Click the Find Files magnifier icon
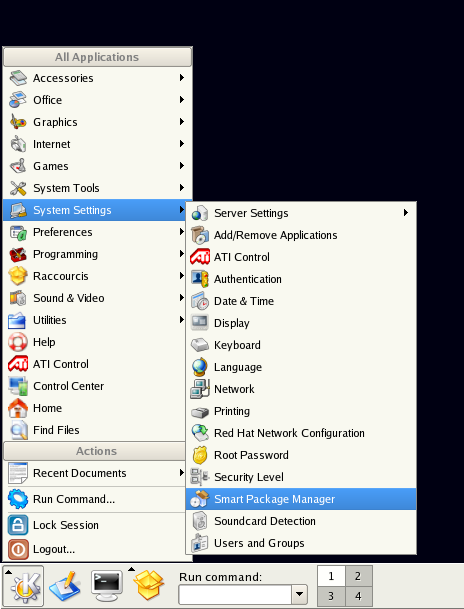 (18, 430)
